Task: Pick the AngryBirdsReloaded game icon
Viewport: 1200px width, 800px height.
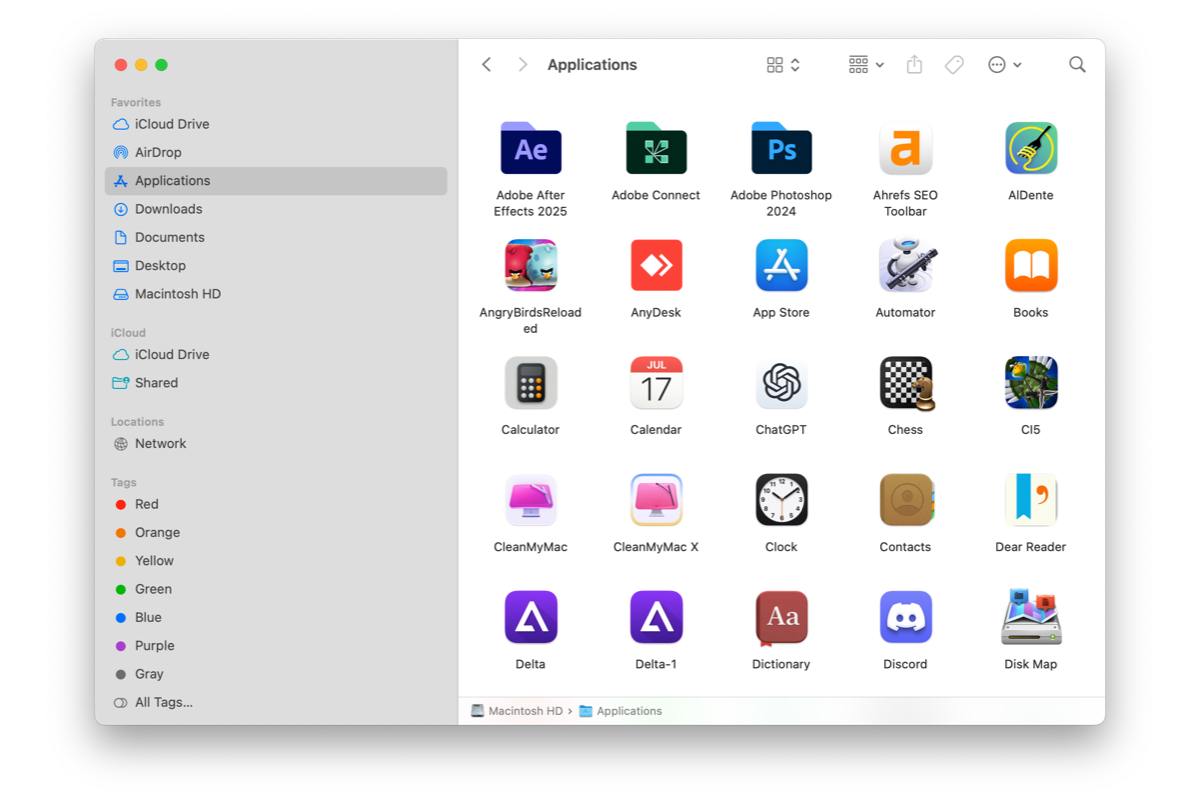Action: pos(530,265)
